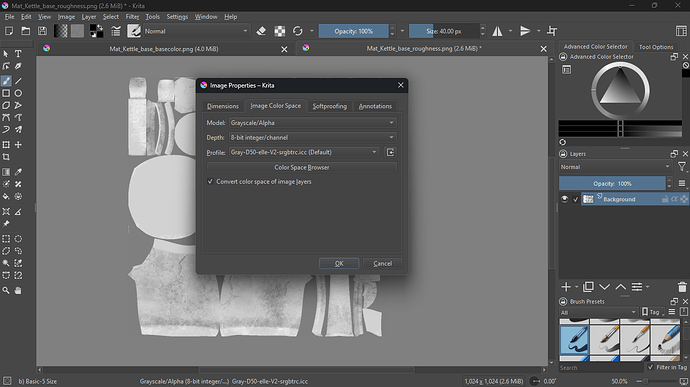Select the Freehand Brush tool

click(6, 81)
